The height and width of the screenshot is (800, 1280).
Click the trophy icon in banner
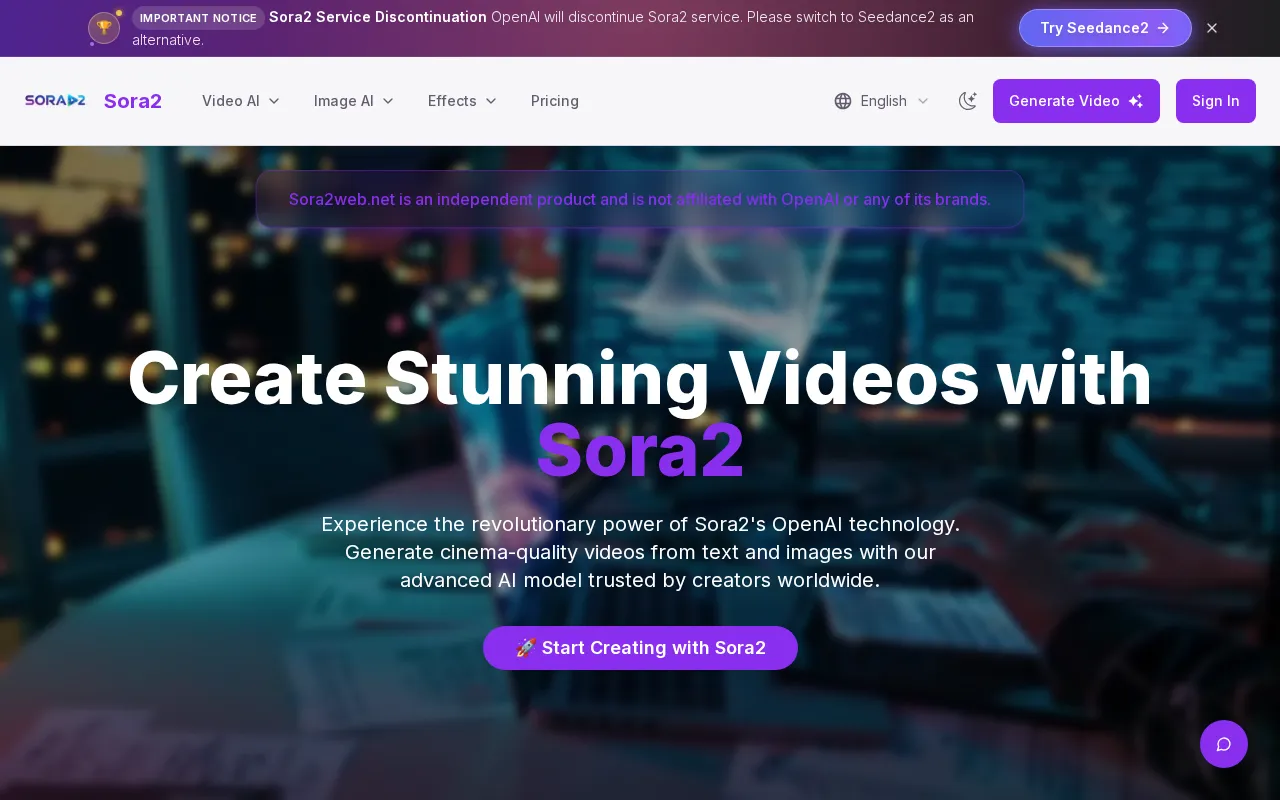point(104,28)
